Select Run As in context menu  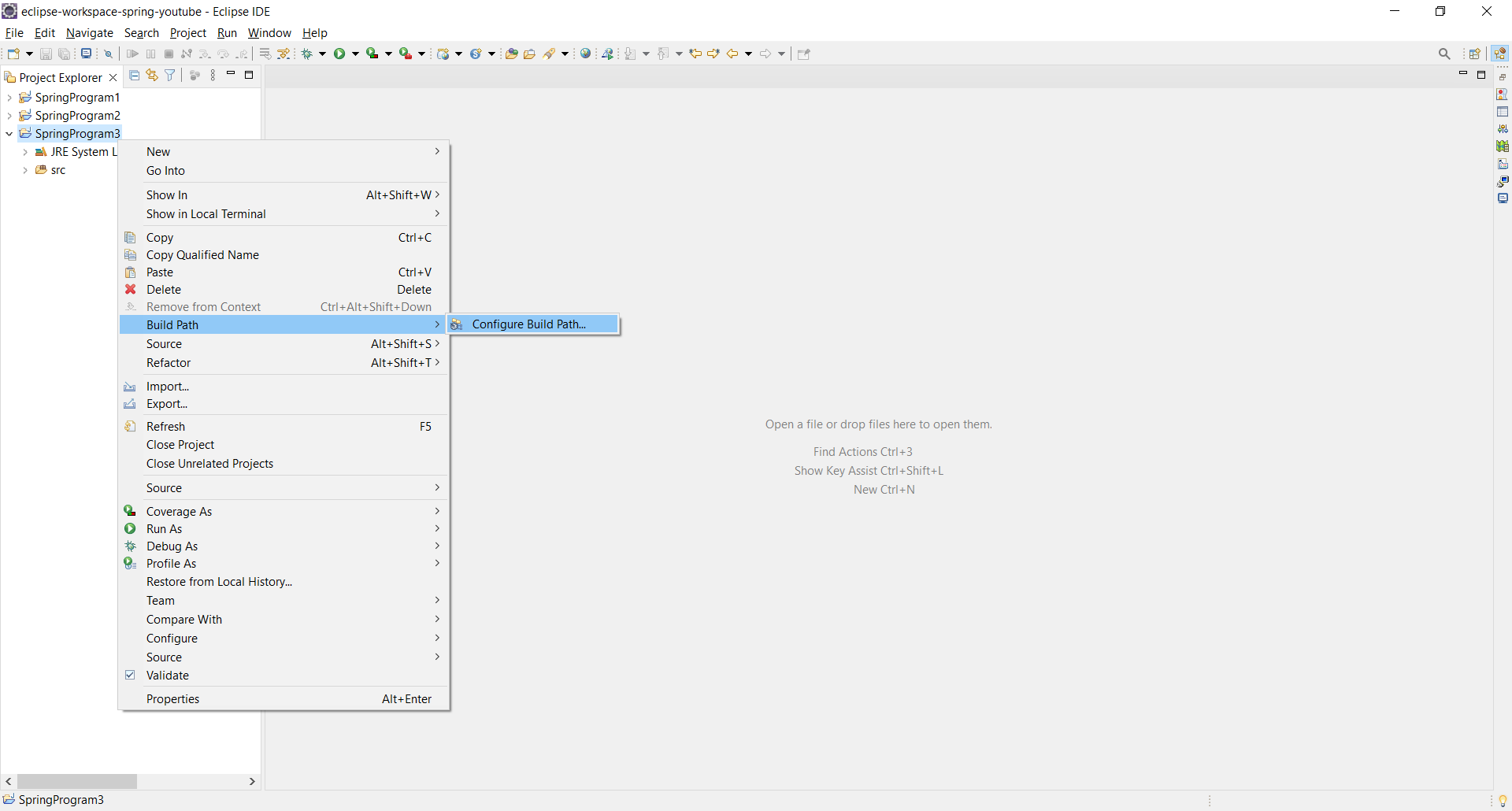tap(283, 529)
